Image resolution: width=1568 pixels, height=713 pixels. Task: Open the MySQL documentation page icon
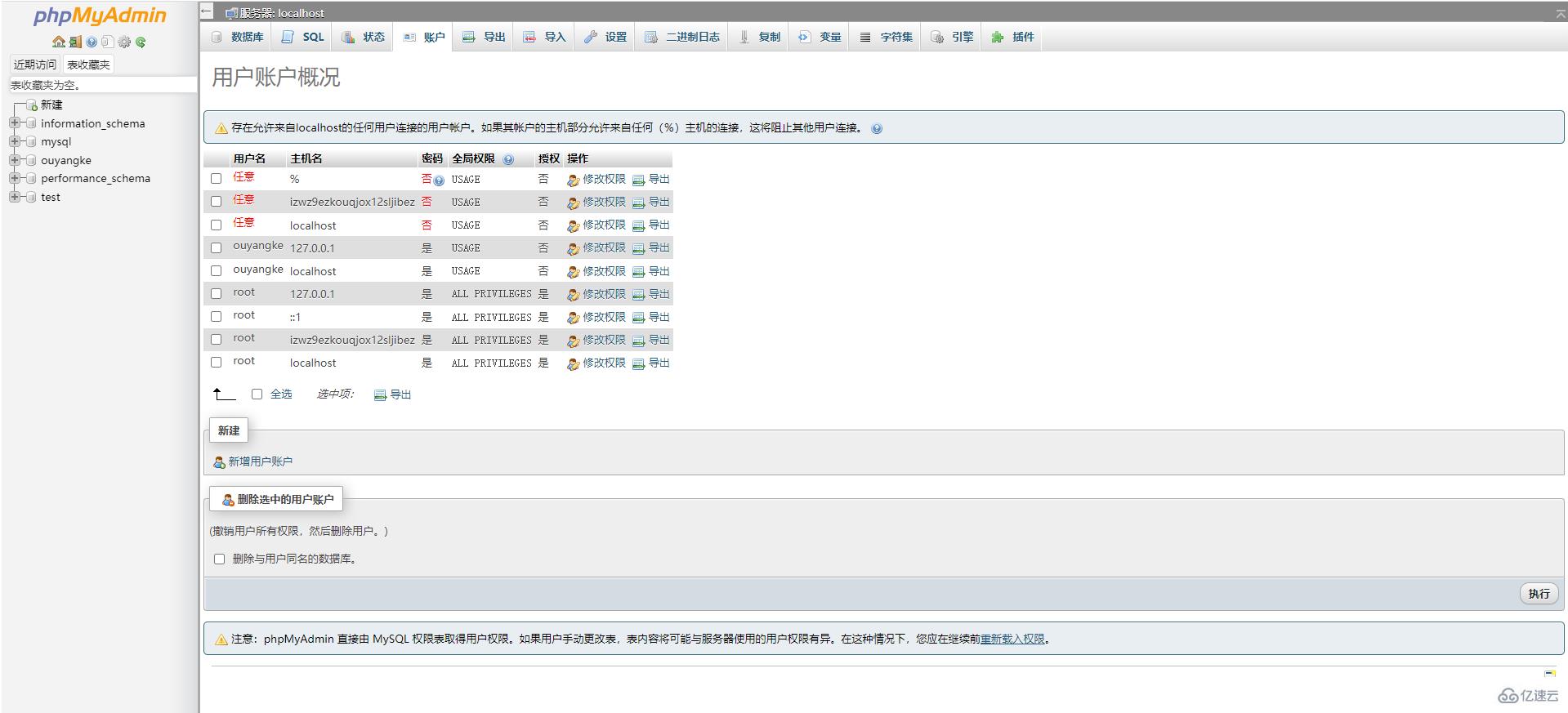(x=107, y=42)
